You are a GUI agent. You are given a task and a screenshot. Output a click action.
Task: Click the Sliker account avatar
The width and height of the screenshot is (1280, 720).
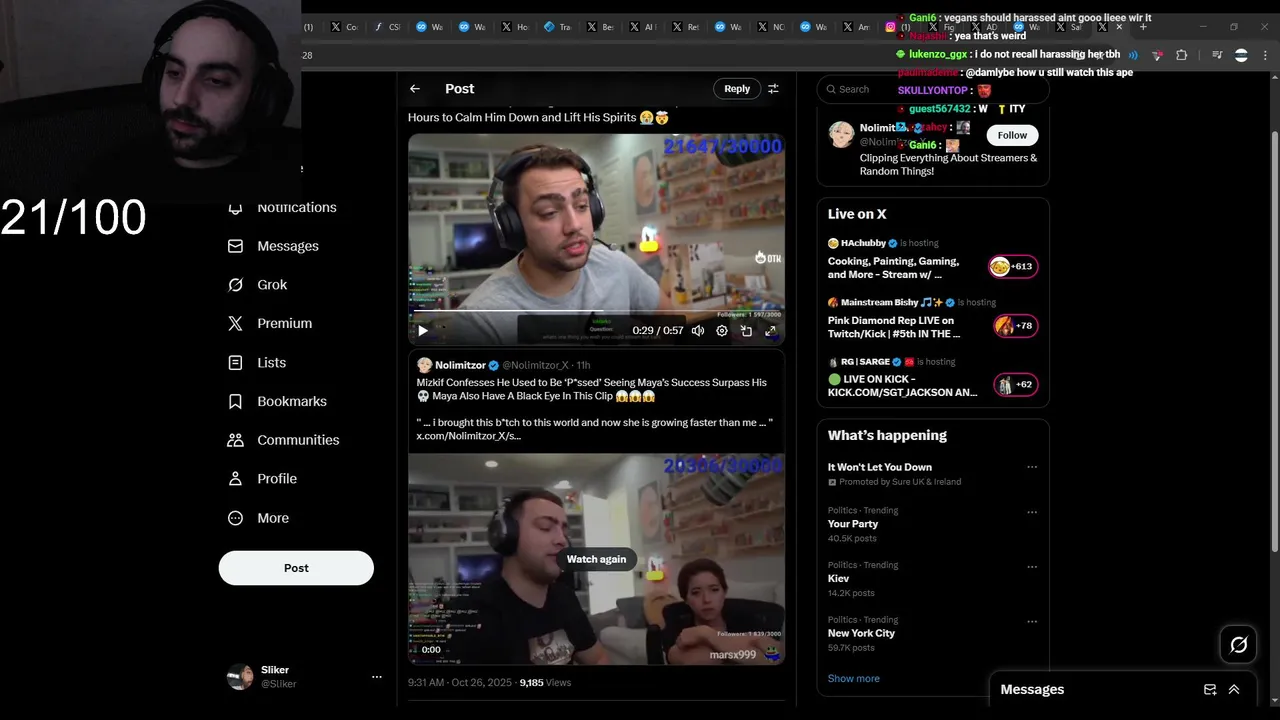pos(240,677)
